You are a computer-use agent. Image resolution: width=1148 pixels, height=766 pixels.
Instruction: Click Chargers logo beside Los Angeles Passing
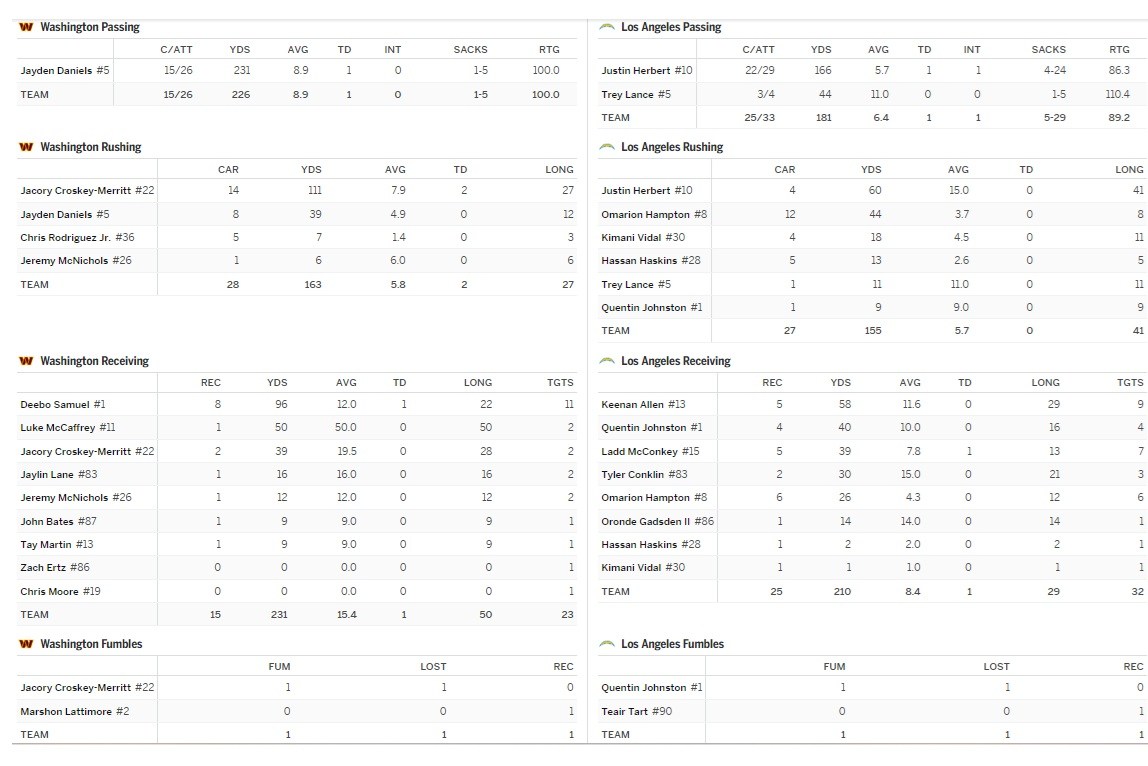coord(606,27)
